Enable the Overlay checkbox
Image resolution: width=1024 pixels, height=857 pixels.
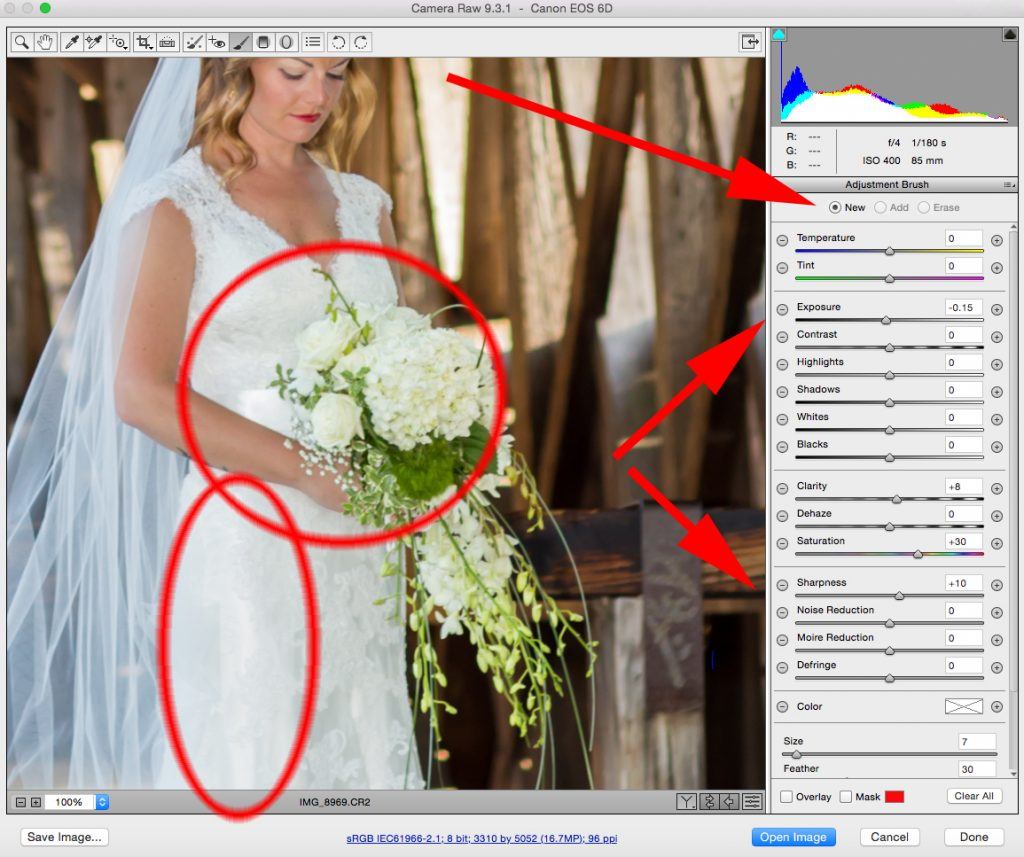[x=787, y=797]
